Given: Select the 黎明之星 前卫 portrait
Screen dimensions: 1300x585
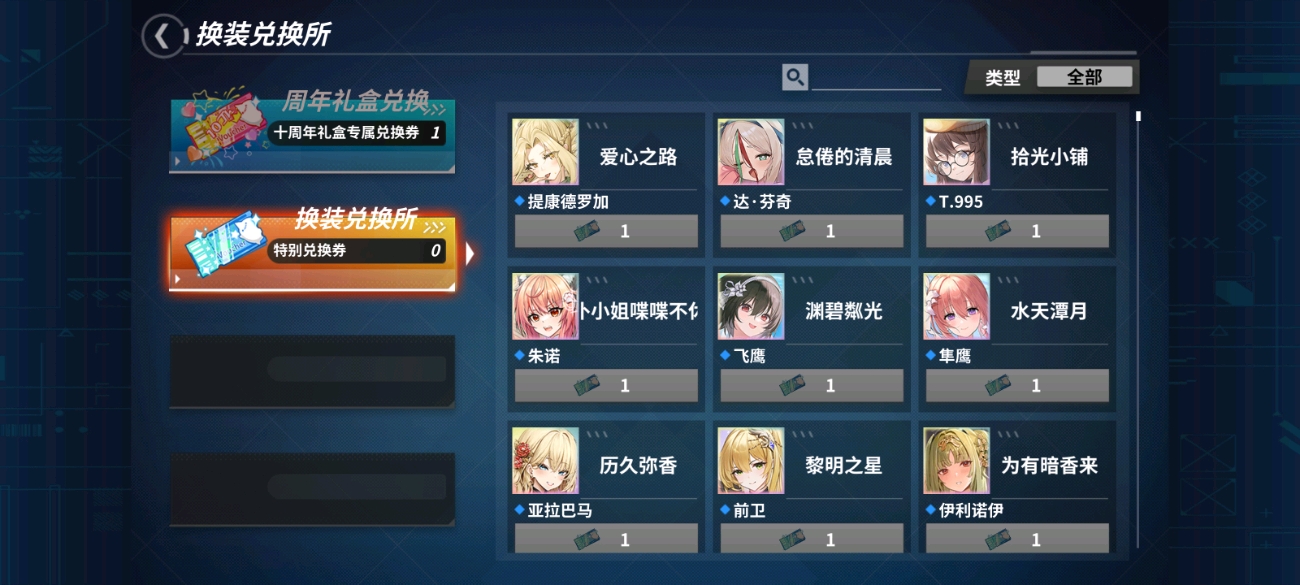Looking at the screenshot, I should (751, 461).
